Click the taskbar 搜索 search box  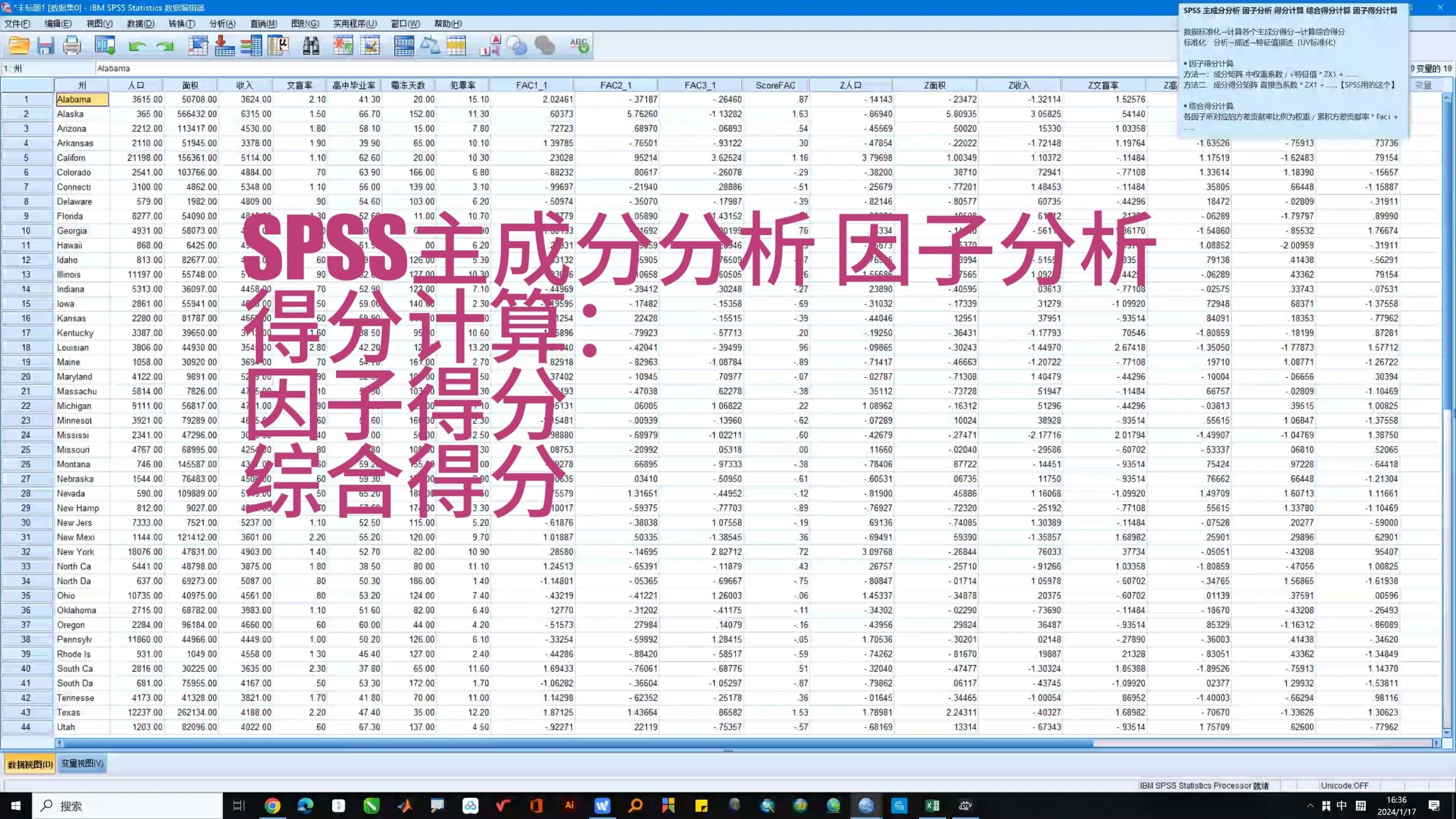point(128,805)
